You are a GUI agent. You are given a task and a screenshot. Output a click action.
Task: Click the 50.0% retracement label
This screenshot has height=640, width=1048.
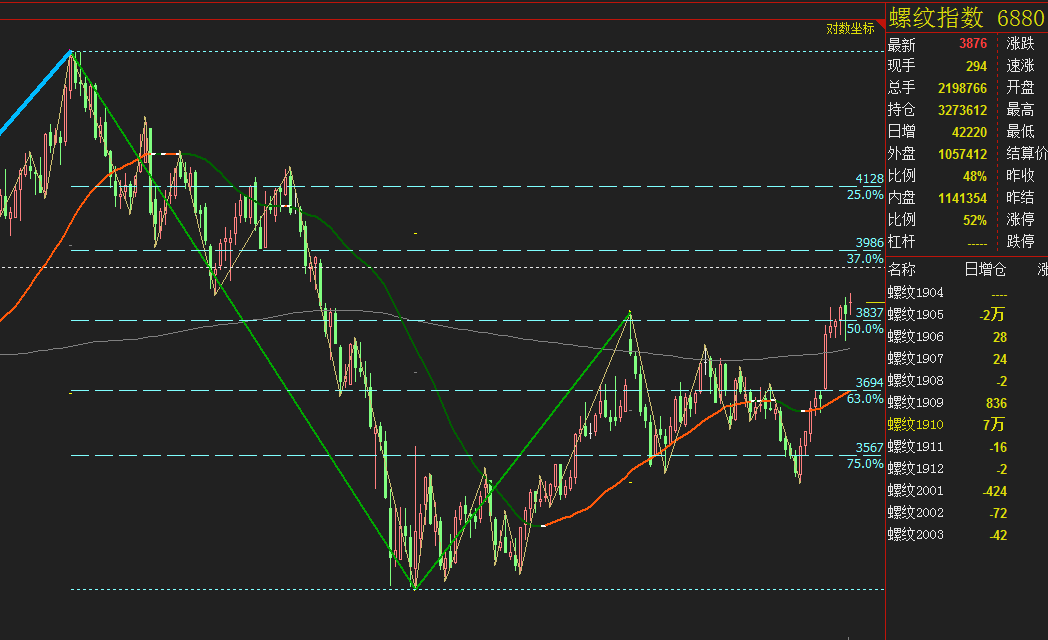pos(865,329)
